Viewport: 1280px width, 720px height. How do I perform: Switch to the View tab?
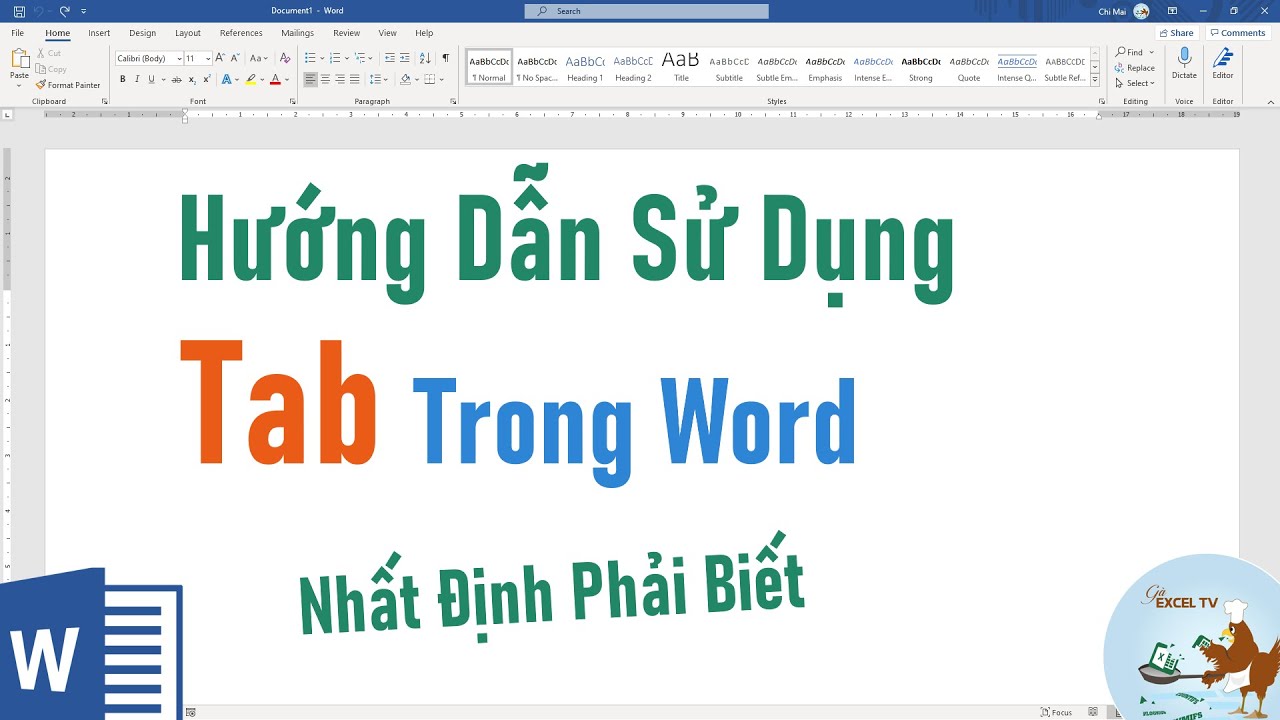tap(387, 33)
